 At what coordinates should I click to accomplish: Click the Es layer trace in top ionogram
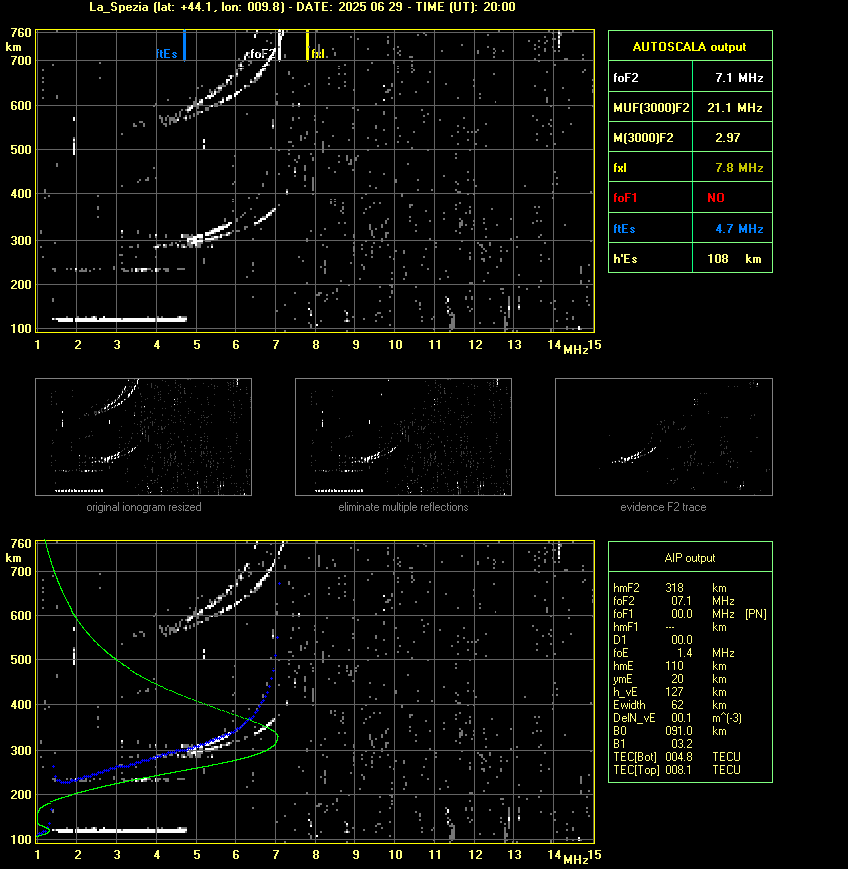tap(120, 319)
